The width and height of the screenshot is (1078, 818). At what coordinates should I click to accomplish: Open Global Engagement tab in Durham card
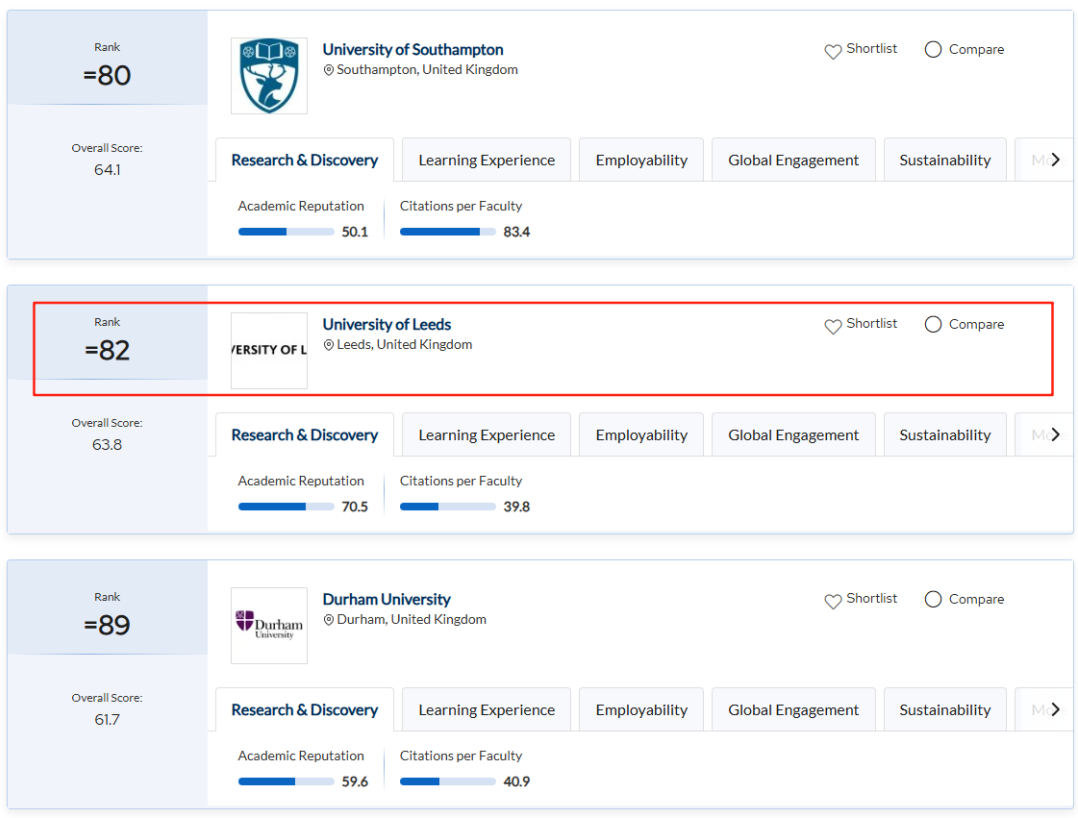pyautogui.click(x=793, y=710)
